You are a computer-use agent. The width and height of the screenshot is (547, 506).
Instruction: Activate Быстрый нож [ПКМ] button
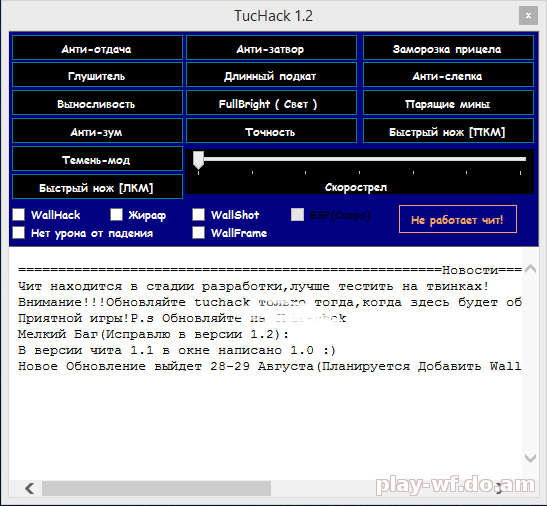point(448,131)
